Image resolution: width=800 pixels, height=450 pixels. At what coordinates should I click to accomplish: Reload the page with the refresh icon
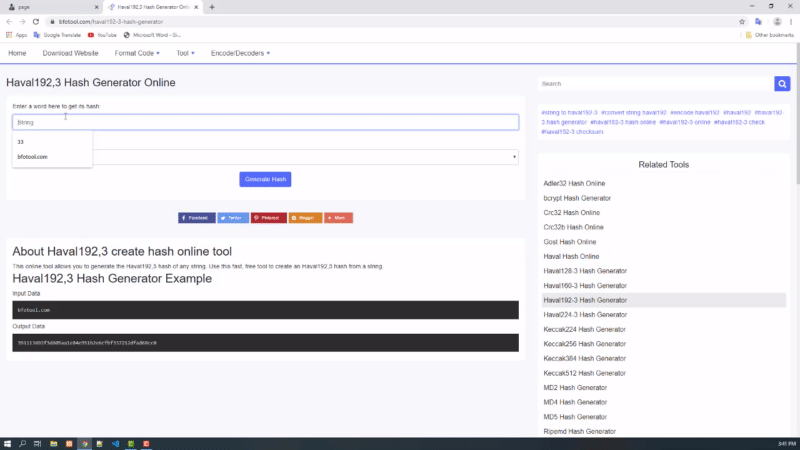36,20
